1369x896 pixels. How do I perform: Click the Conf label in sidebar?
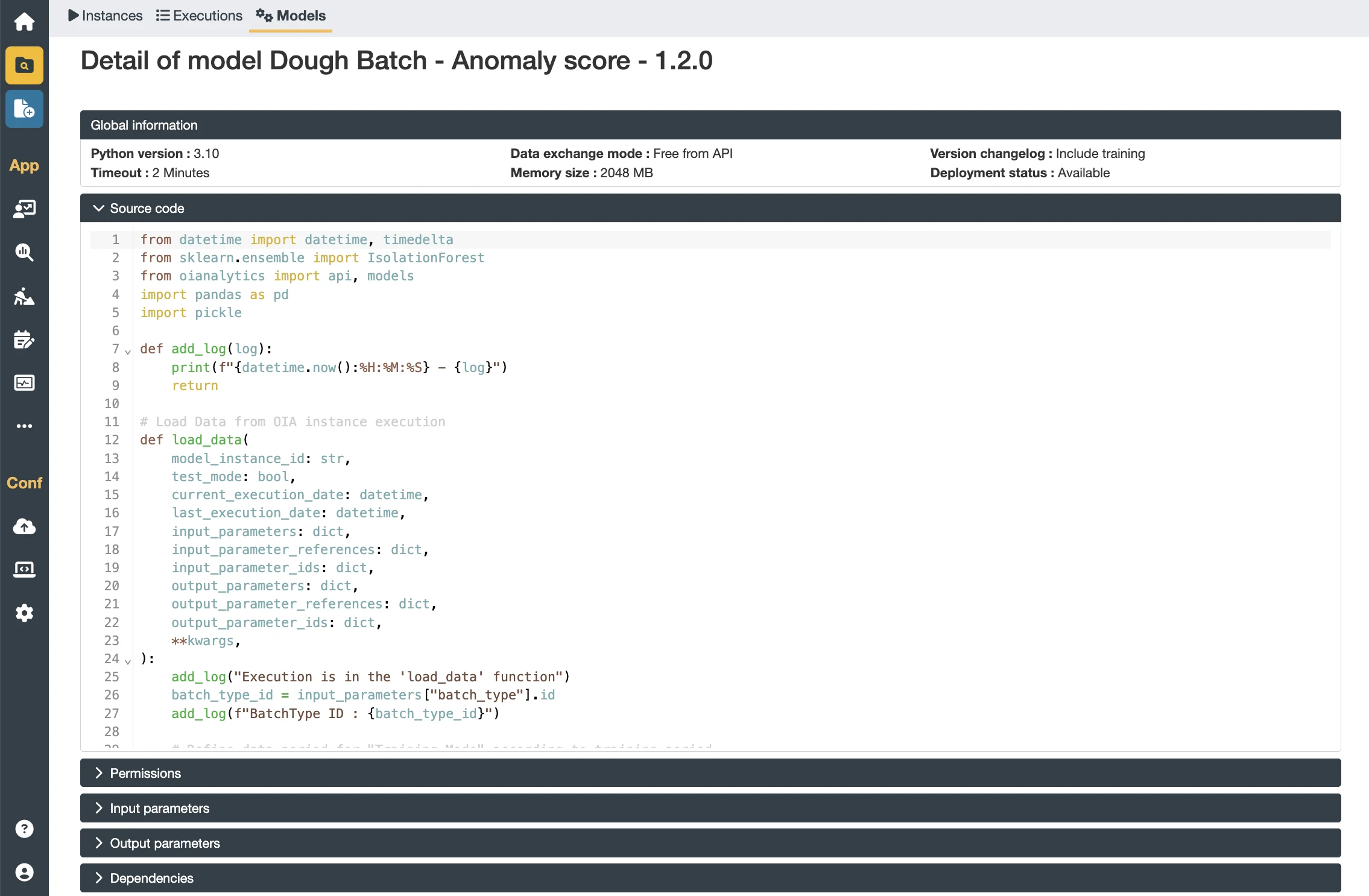tap(24, 483)
